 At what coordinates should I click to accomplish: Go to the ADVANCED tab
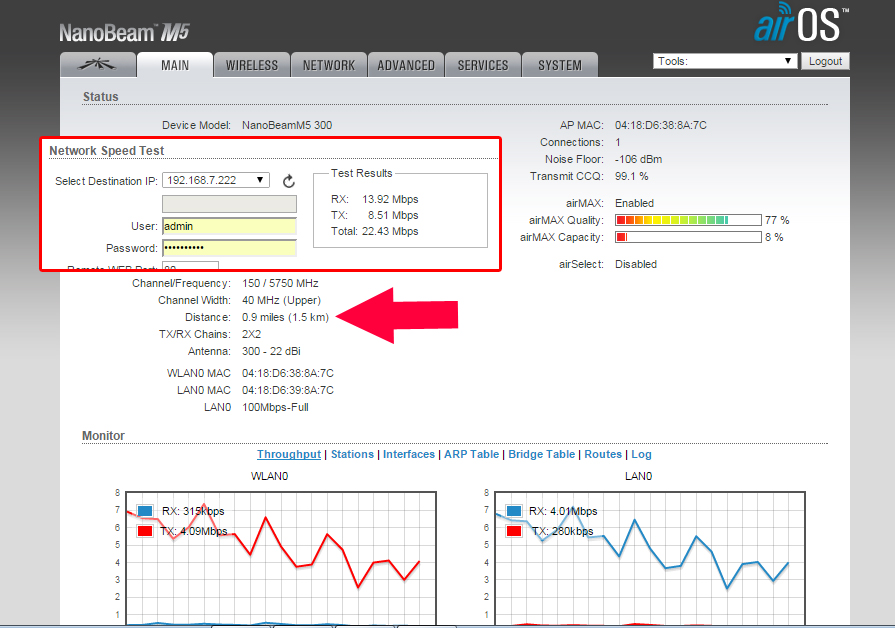click(x=406, y=65)
